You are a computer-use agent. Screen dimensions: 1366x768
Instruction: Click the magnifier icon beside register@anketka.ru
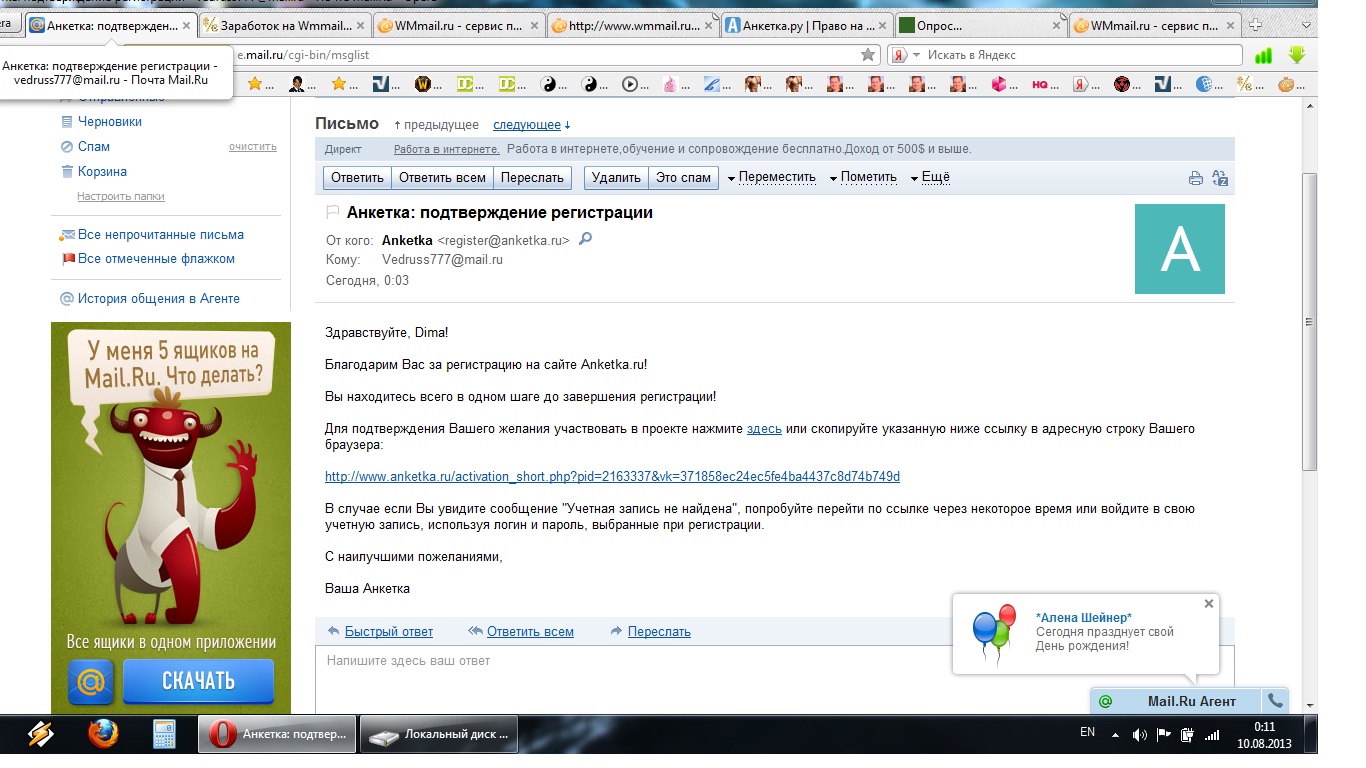pyautogui.click(x=586, y=240)
